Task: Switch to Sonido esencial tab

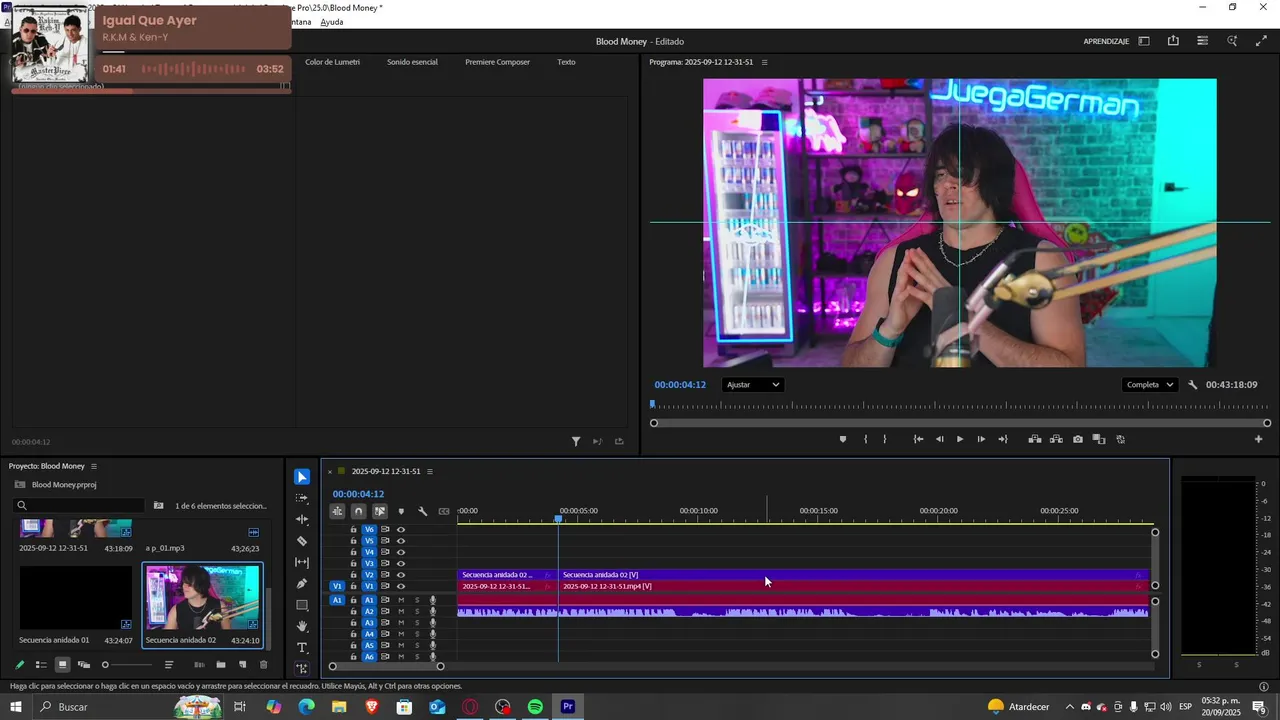Action: point(412,62)
